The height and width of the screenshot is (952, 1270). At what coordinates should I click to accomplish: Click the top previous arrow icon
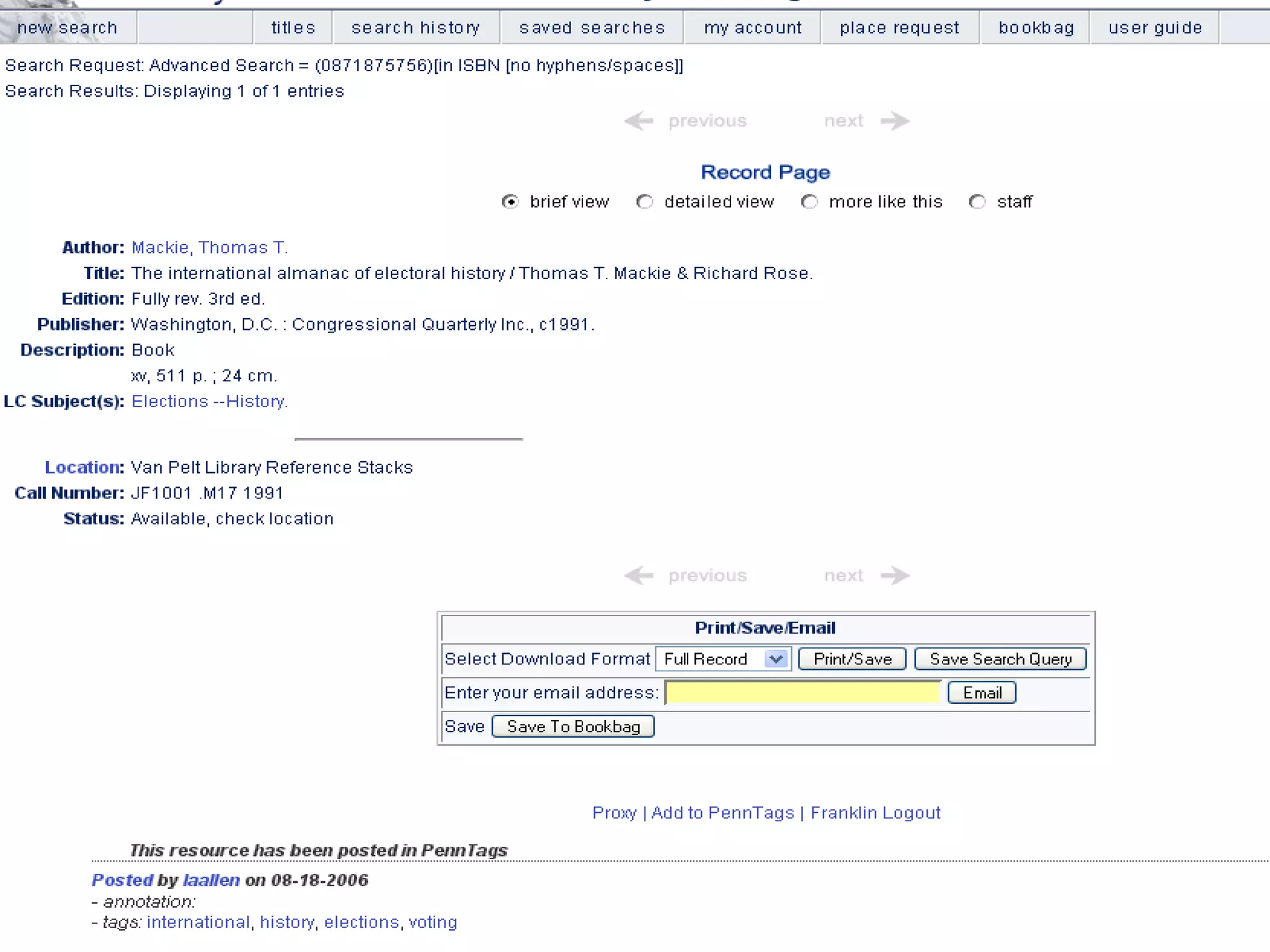(x=639, y=121)
